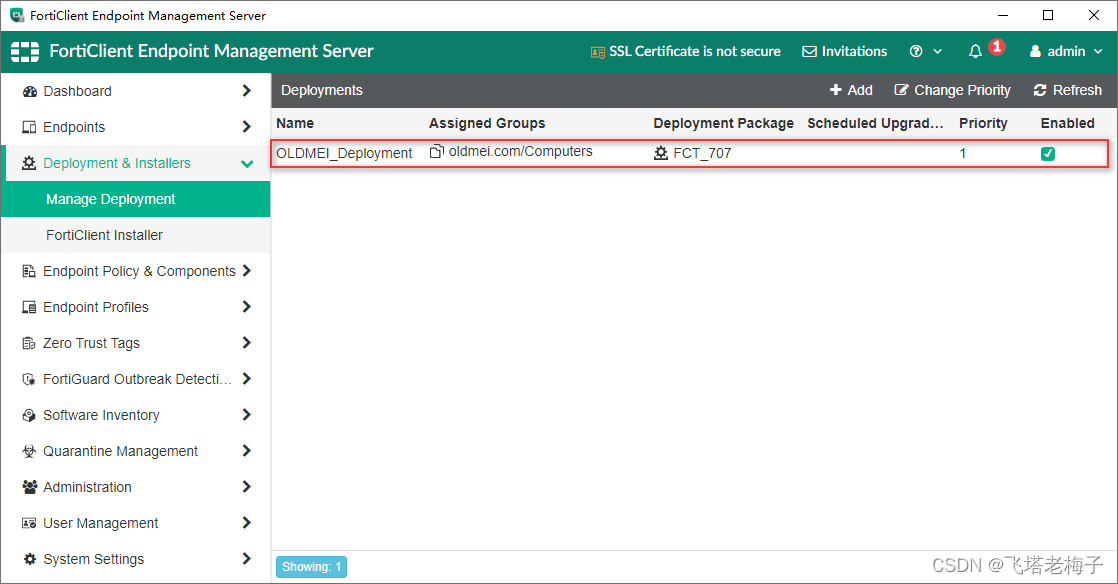The height and width of the screenshot is (584, 1118).
Task: Click the plus icon beside Add
Action: (836, 90)
